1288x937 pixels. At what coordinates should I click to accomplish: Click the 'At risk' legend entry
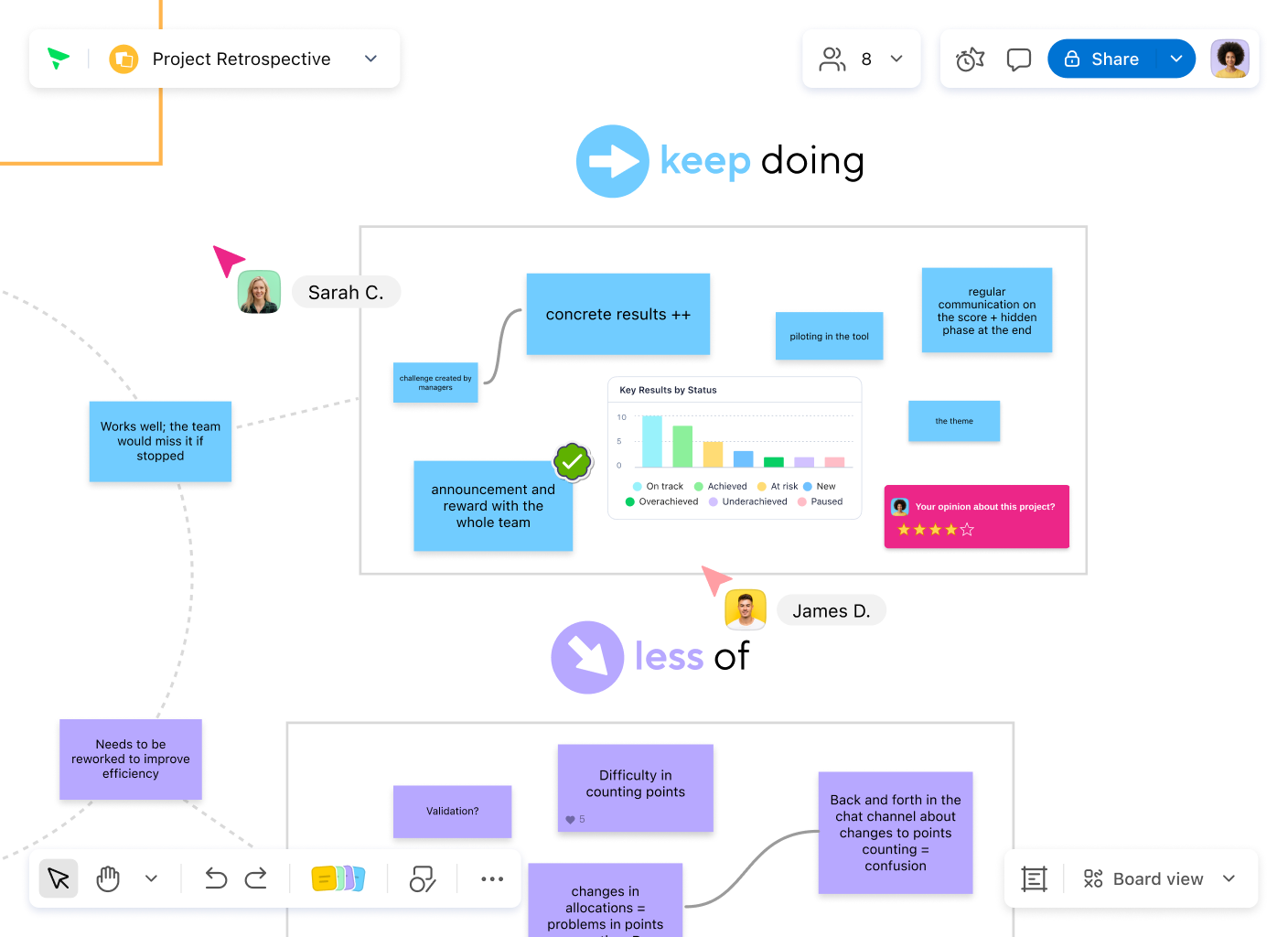[778, 487]
